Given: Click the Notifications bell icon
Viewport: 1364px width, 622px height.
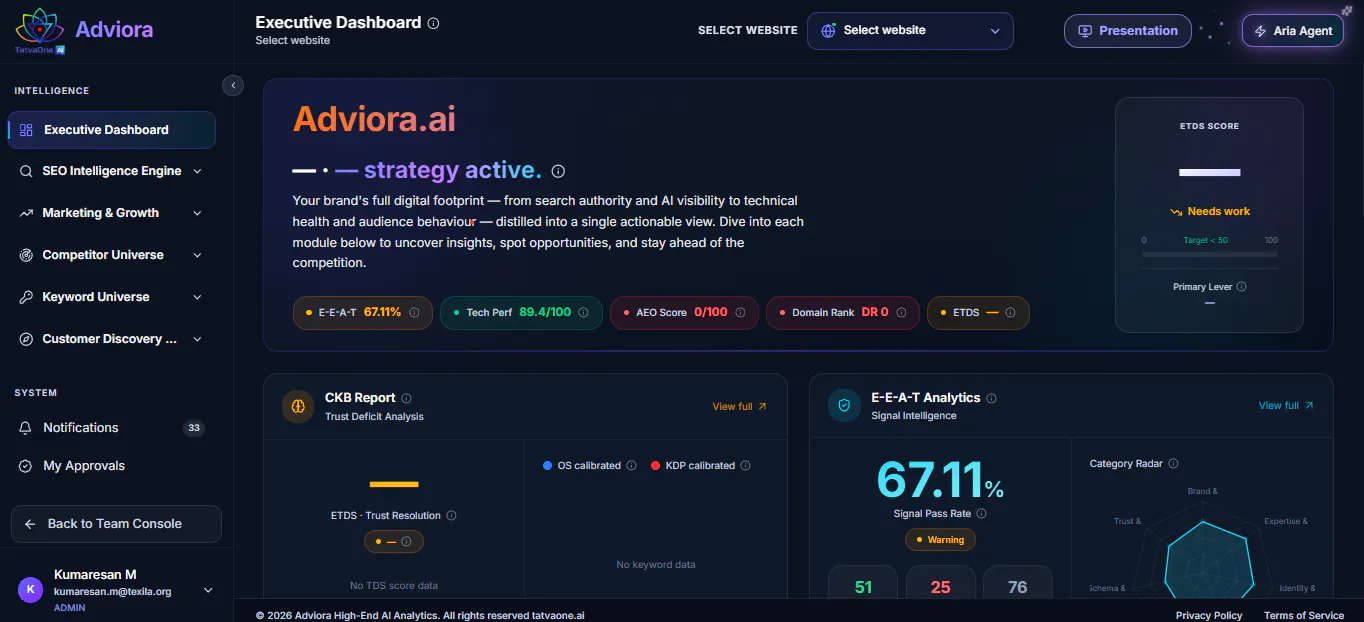Looking at the screenshot, I should point(26,428).
